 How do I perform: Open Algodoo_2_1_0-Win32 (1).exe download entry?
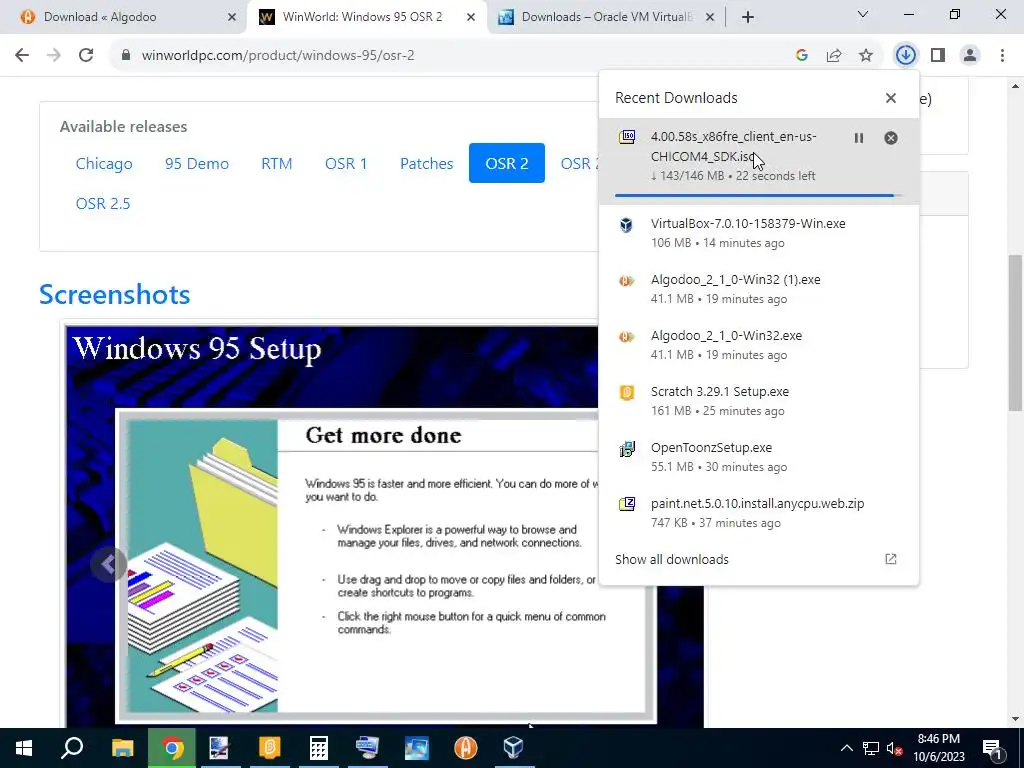759,289
